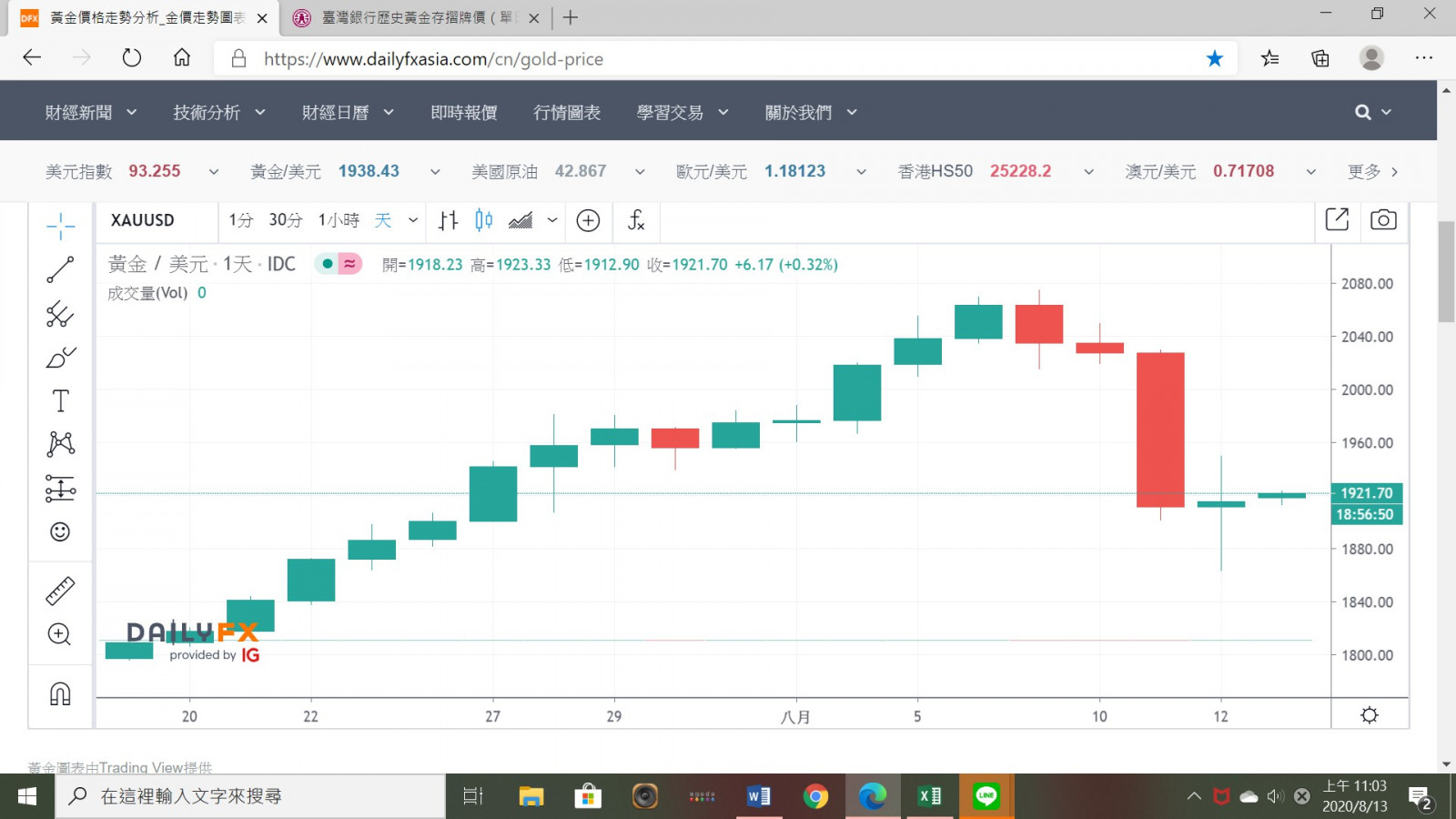Select the text annotation tool

pos(60,401)
